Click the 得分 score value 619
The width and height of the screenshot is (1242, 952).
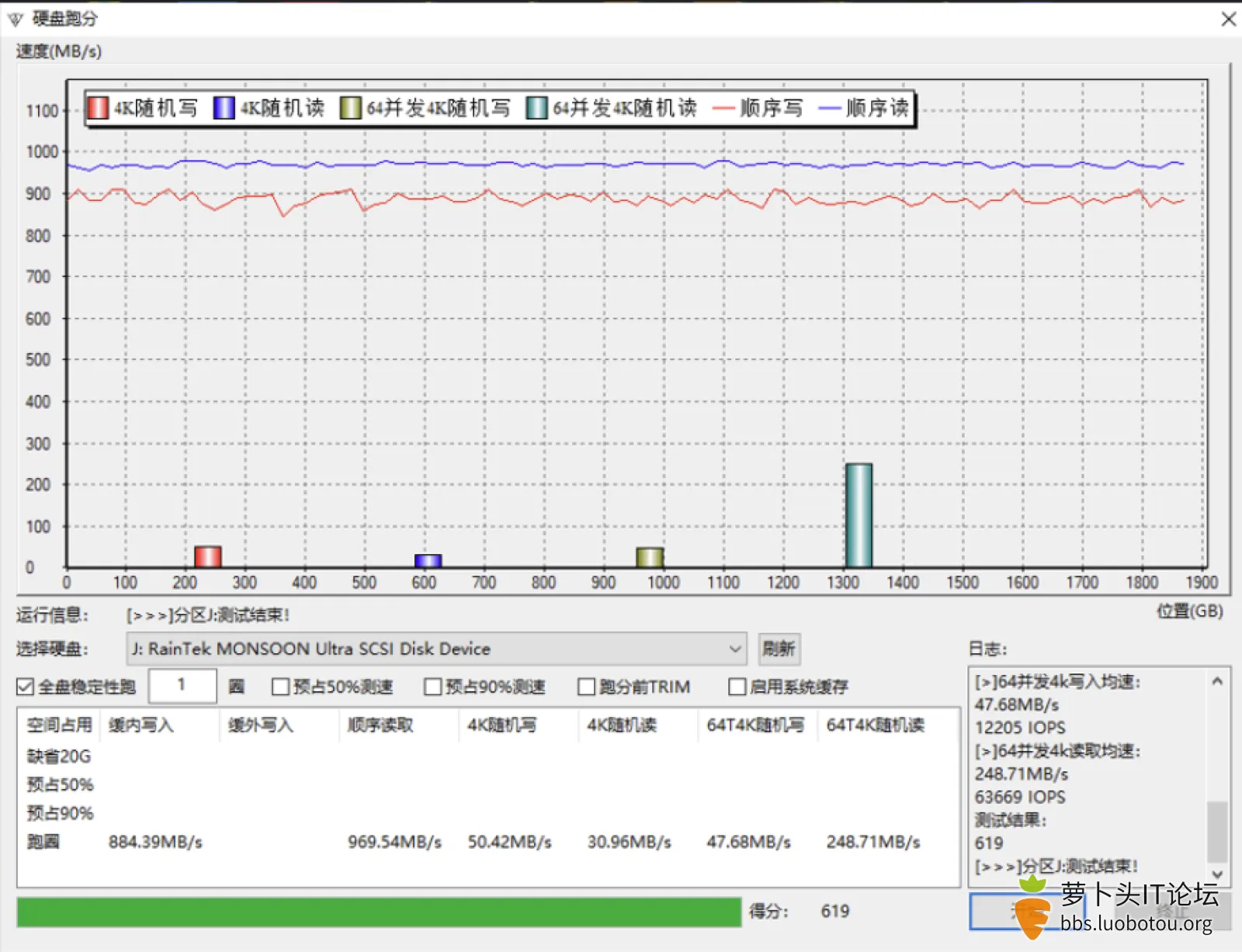835,911
